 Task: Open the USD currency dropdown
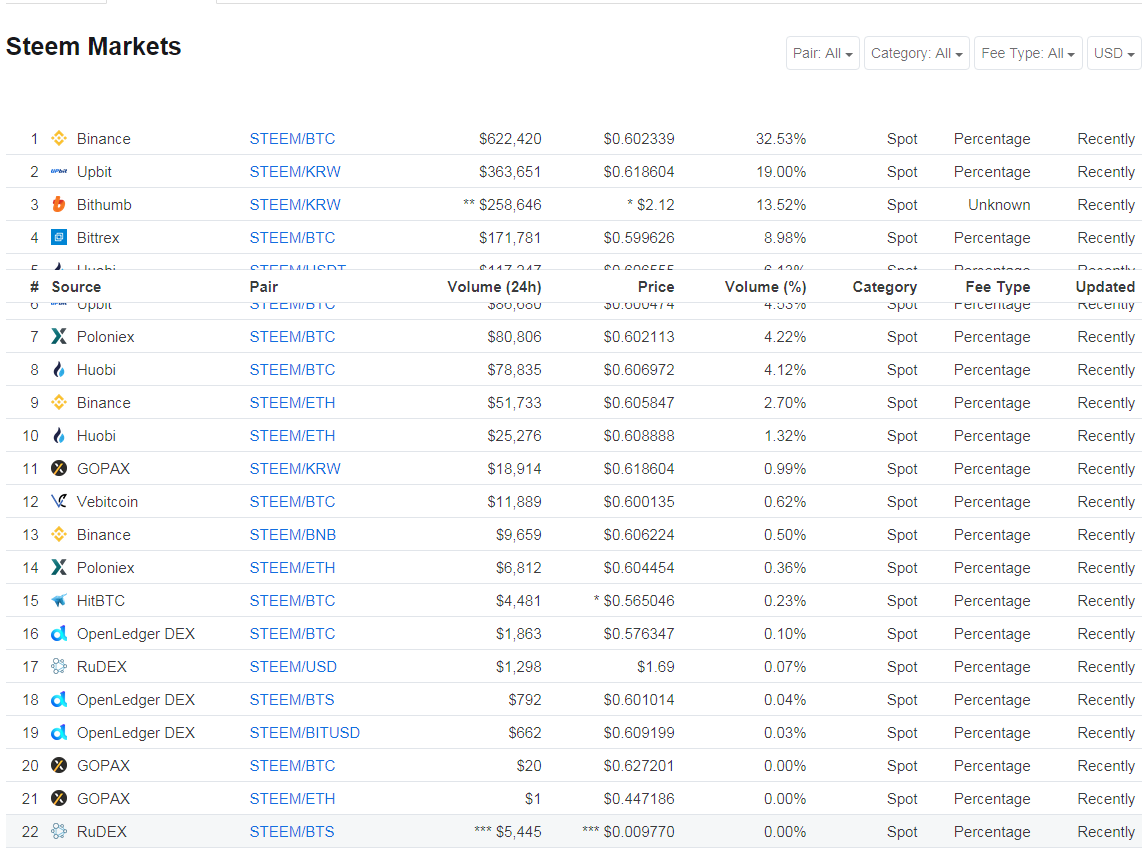point(1114,53)
